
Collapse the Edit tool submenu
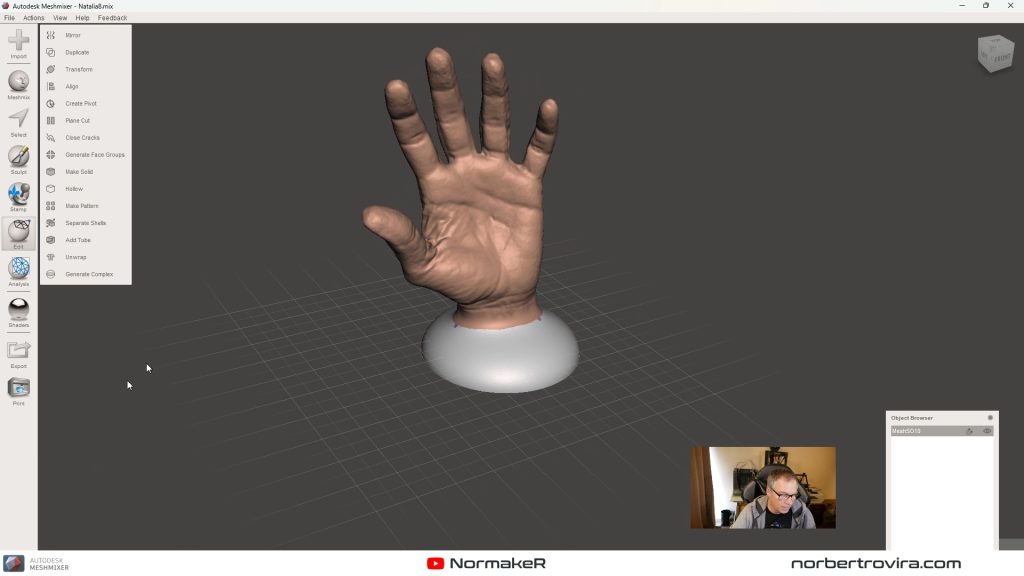[x=18, y=232]
